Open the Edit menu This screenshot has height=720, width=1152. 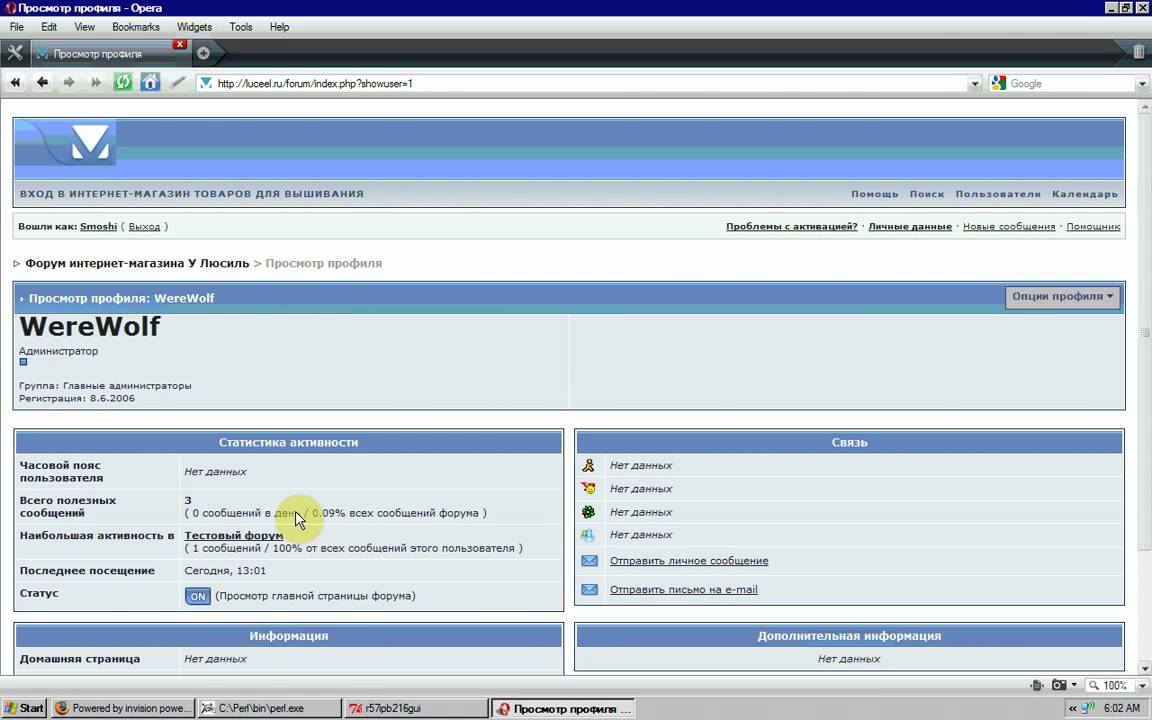pos(49,27)
